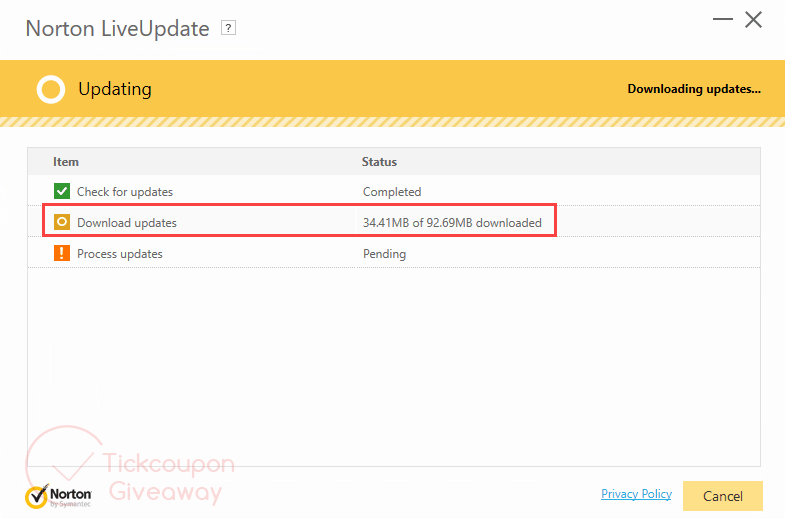Minimize the Norton LiveUpdate window
The width and height of the screenshot is (785, 519).
pos(722,19)
